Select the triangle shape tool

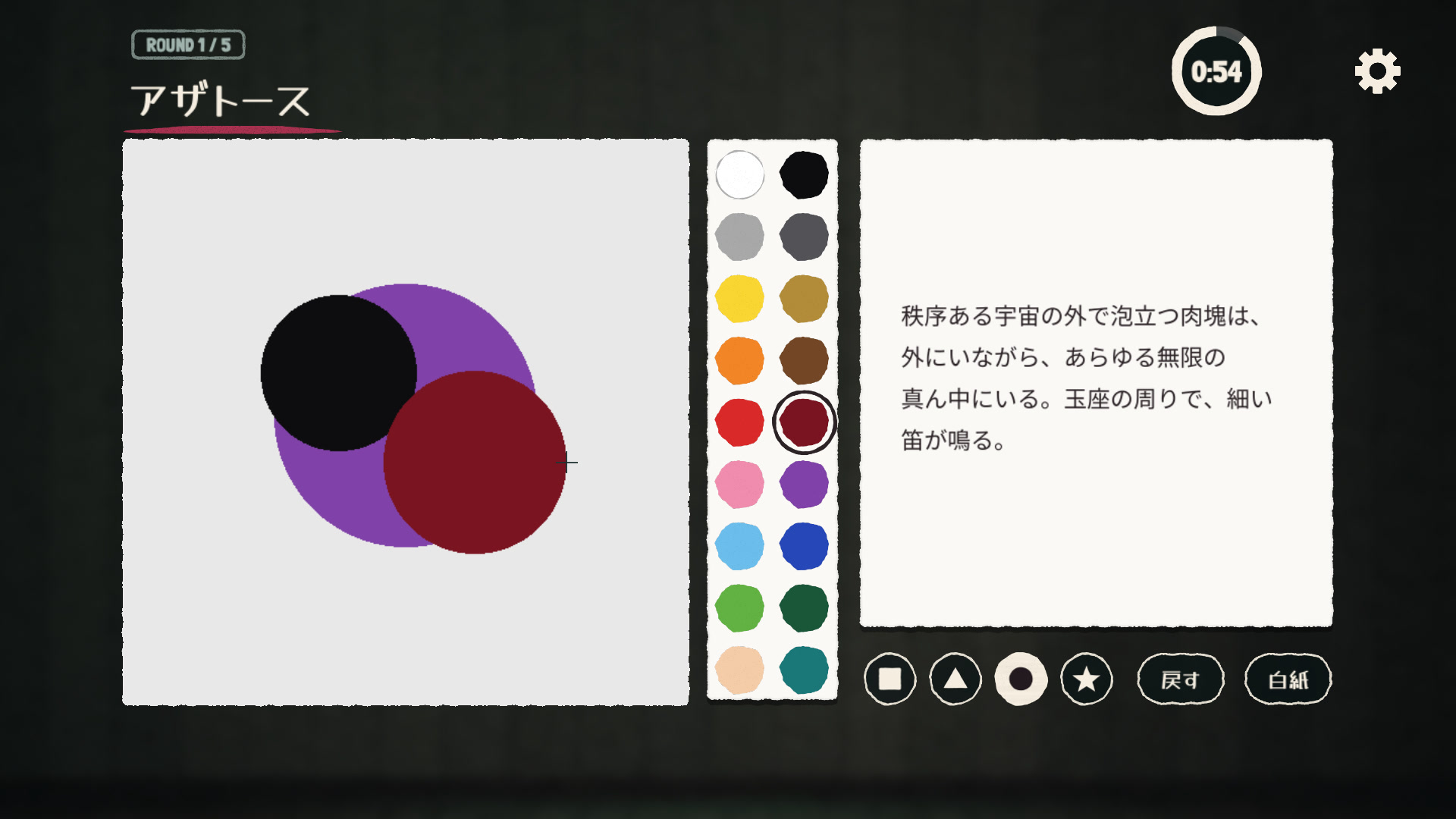click(955, 679)
